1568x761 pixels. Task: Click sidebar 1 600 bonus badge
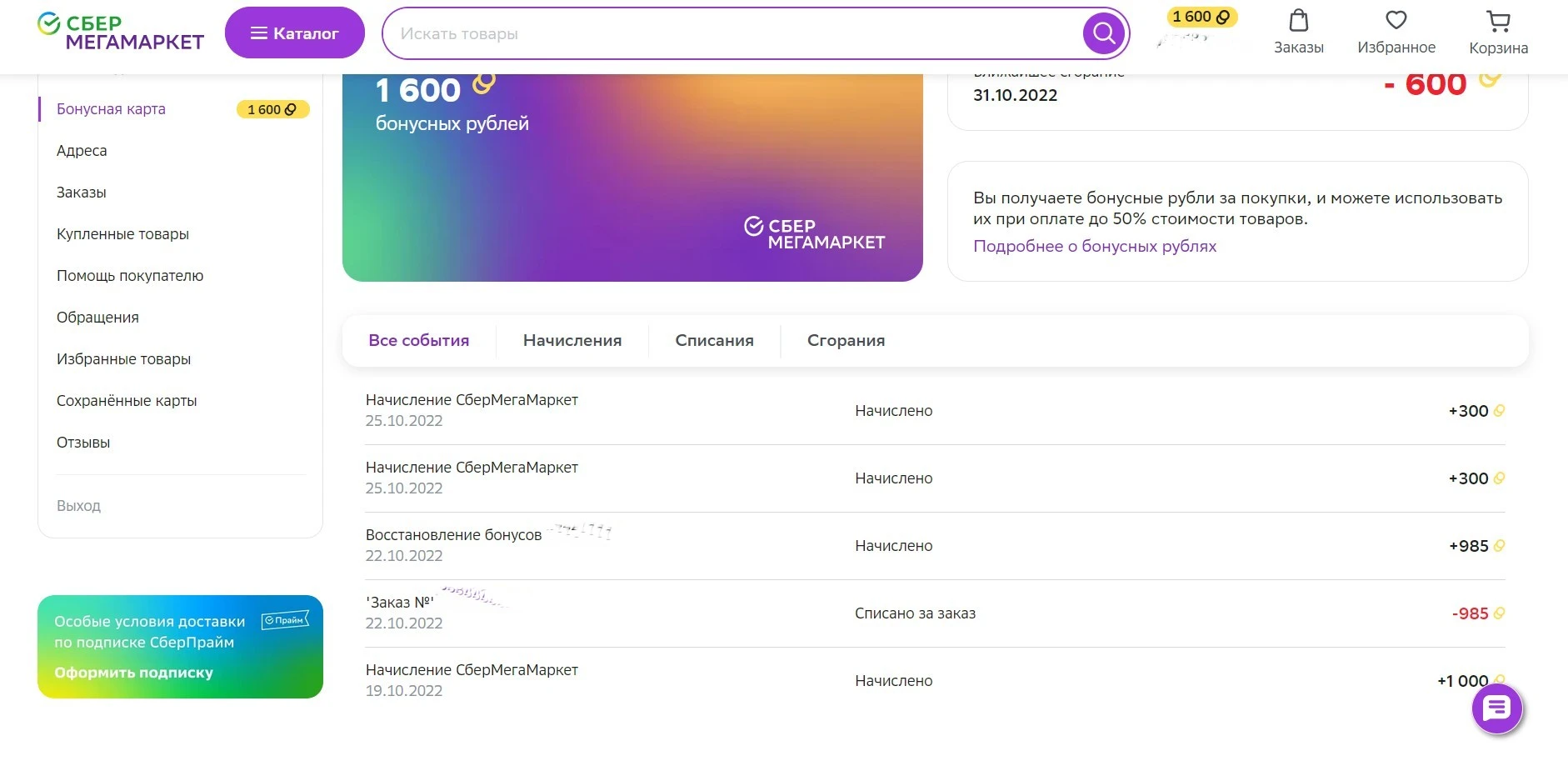272,109
